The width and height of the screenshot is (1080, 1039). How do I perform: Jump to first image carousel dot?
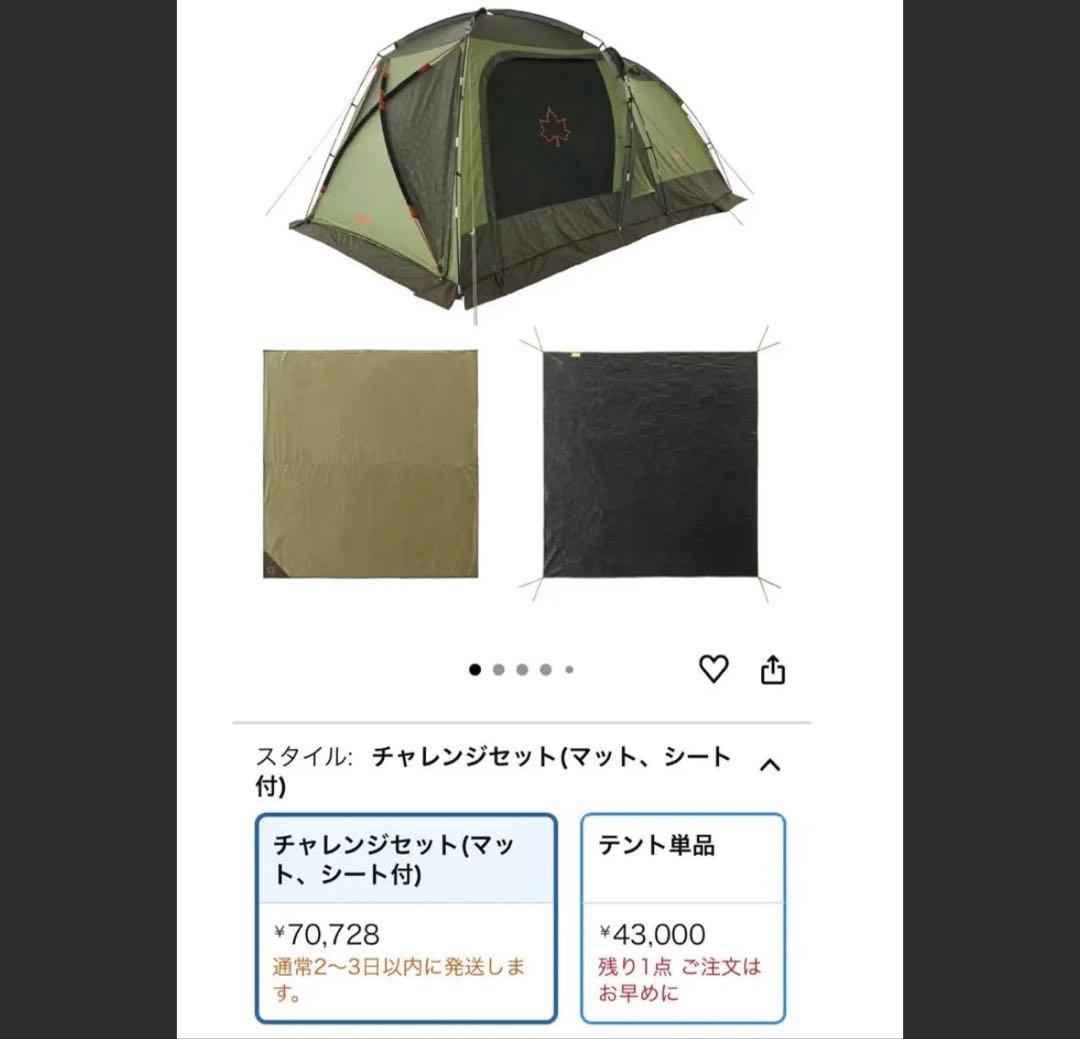click(475, 670)
